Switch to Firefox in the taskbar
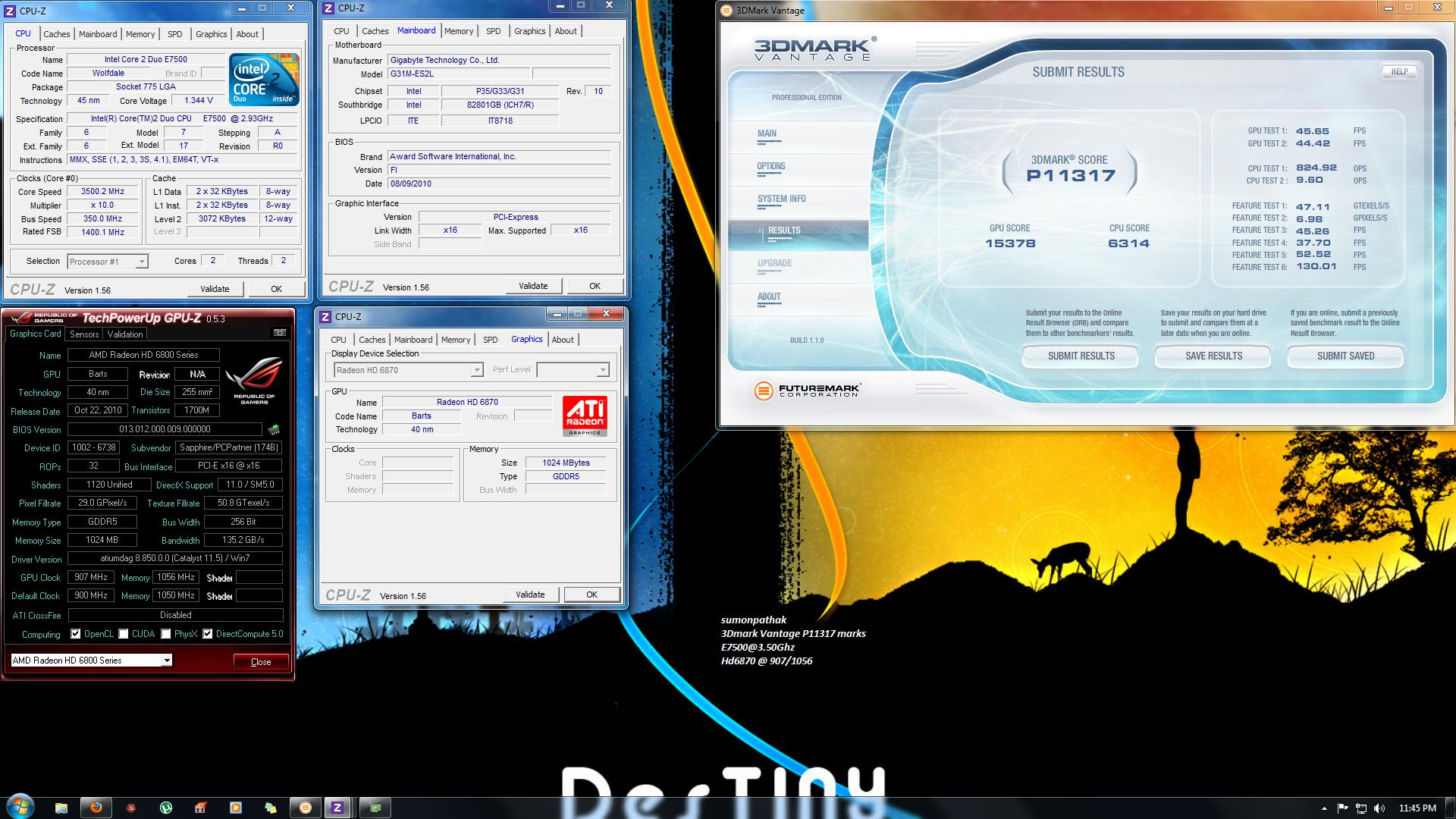Viewport: 1456px width, 819px height. point(96,808)
